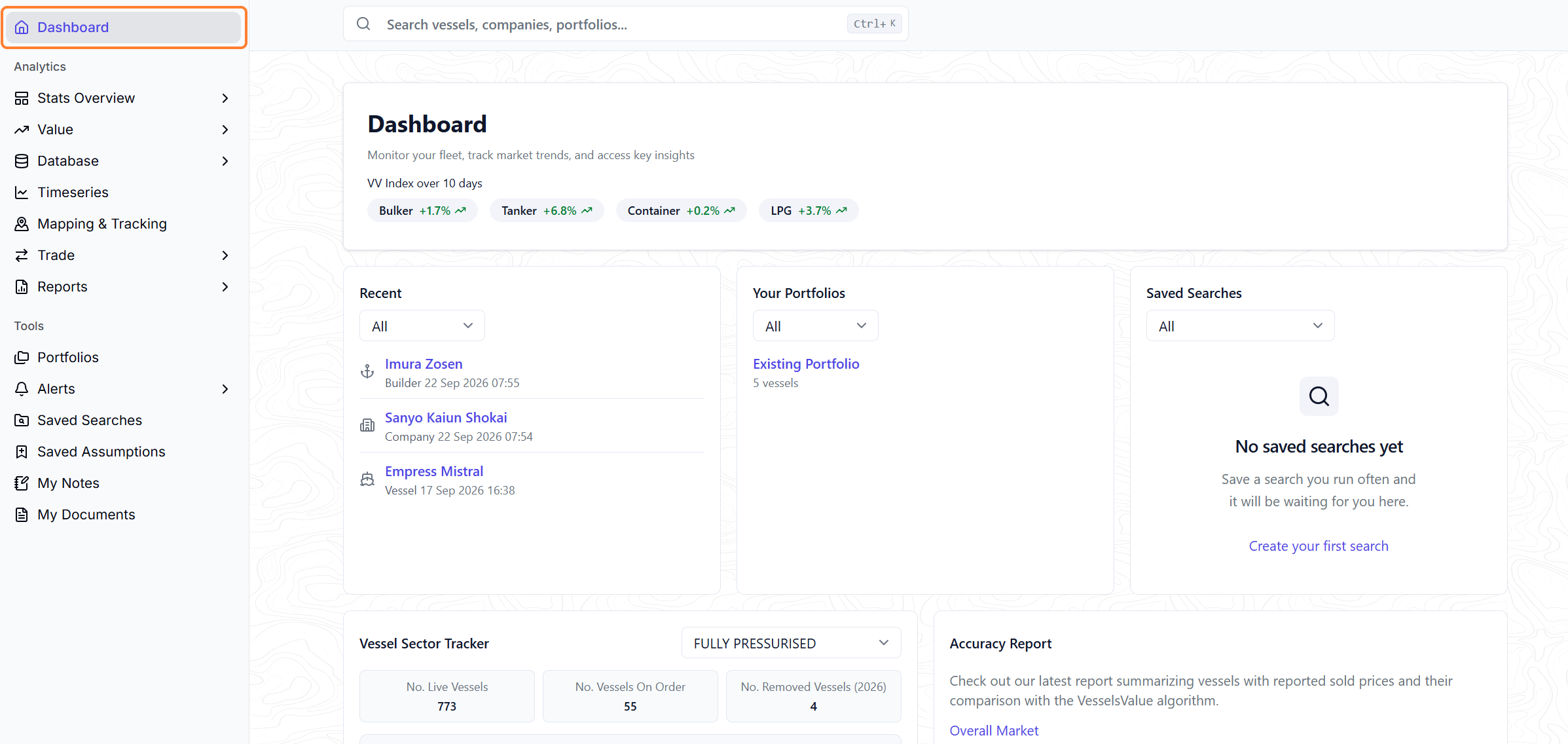Expand the Value submenu chevron
The width and height of the screenshot is (1568, 744).
point(225,130)
